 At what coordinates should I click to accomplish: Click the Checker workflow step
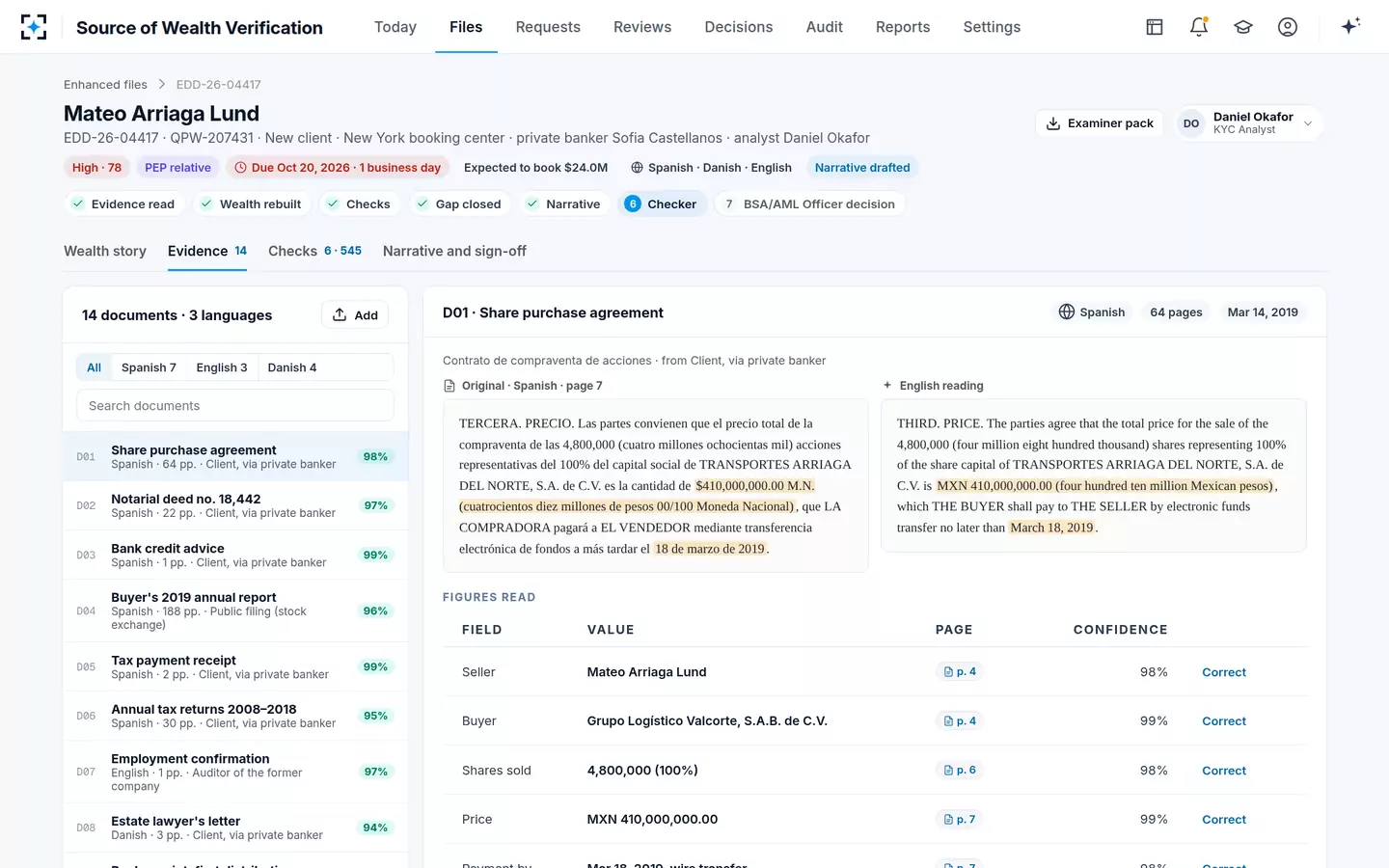pyautogui.click(x=661, y=204)
